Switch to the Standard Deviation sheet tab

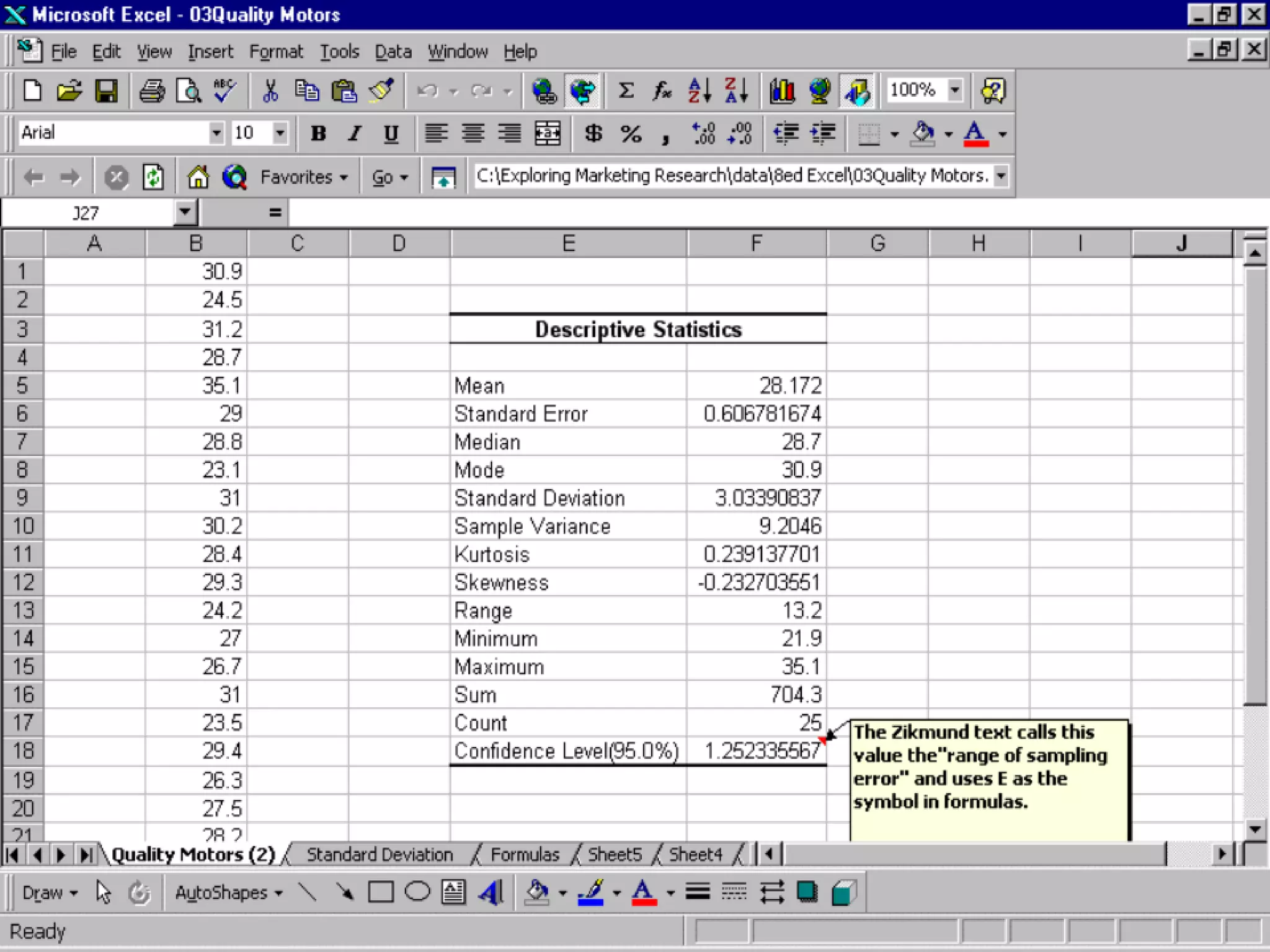(380, 855)
